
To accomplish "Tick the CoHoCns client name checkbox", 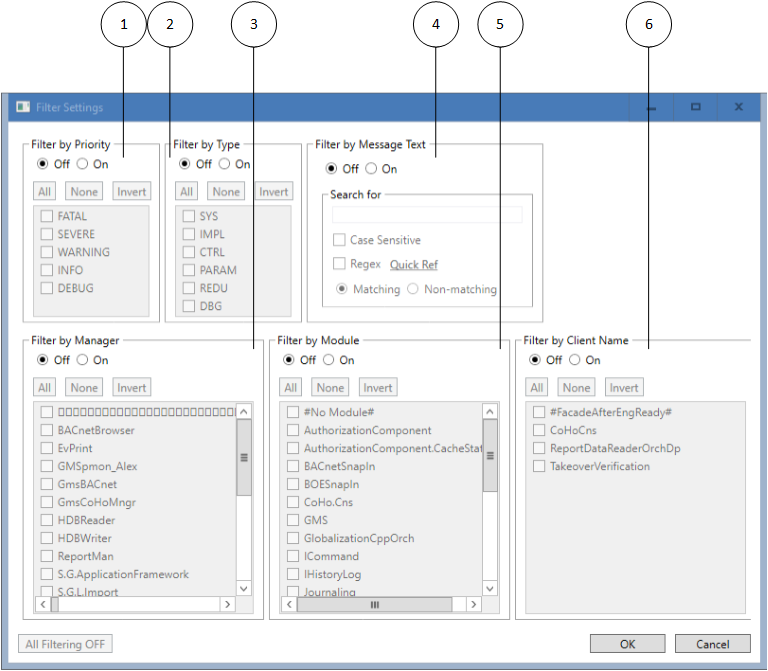I will tap(540, 430).
